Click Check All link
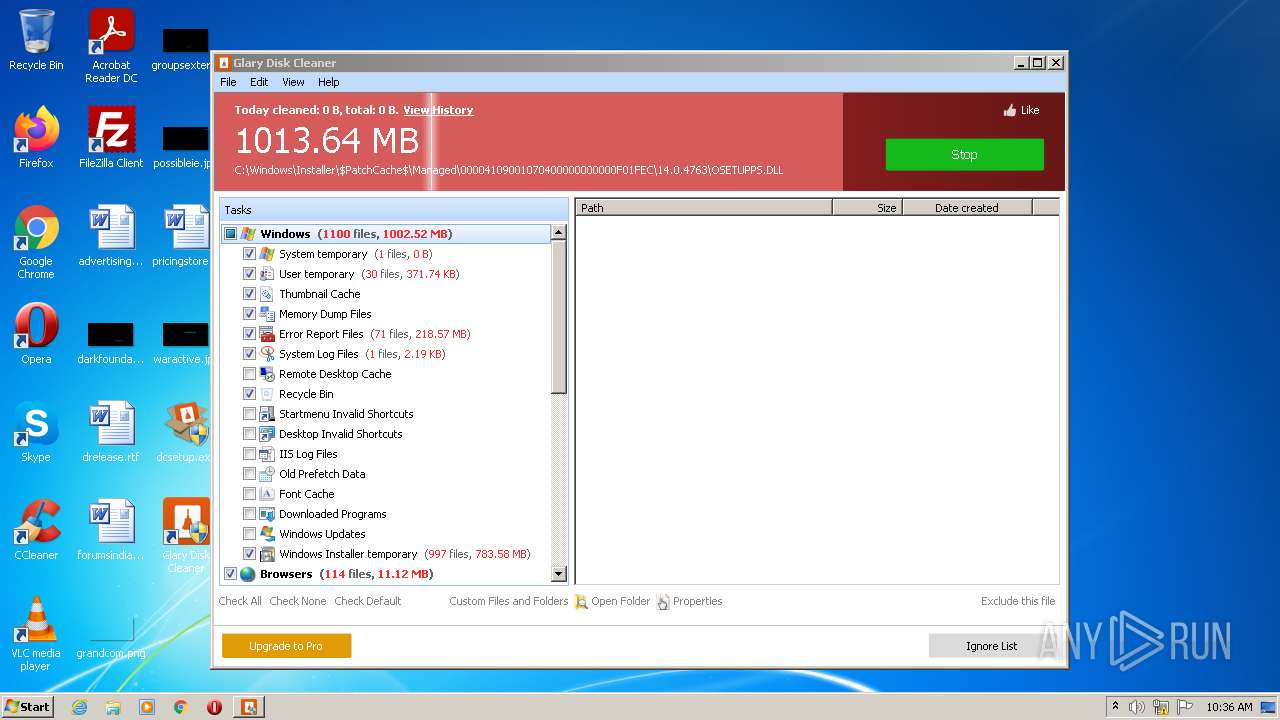1280x720 pixels. [x=240, y=601]
